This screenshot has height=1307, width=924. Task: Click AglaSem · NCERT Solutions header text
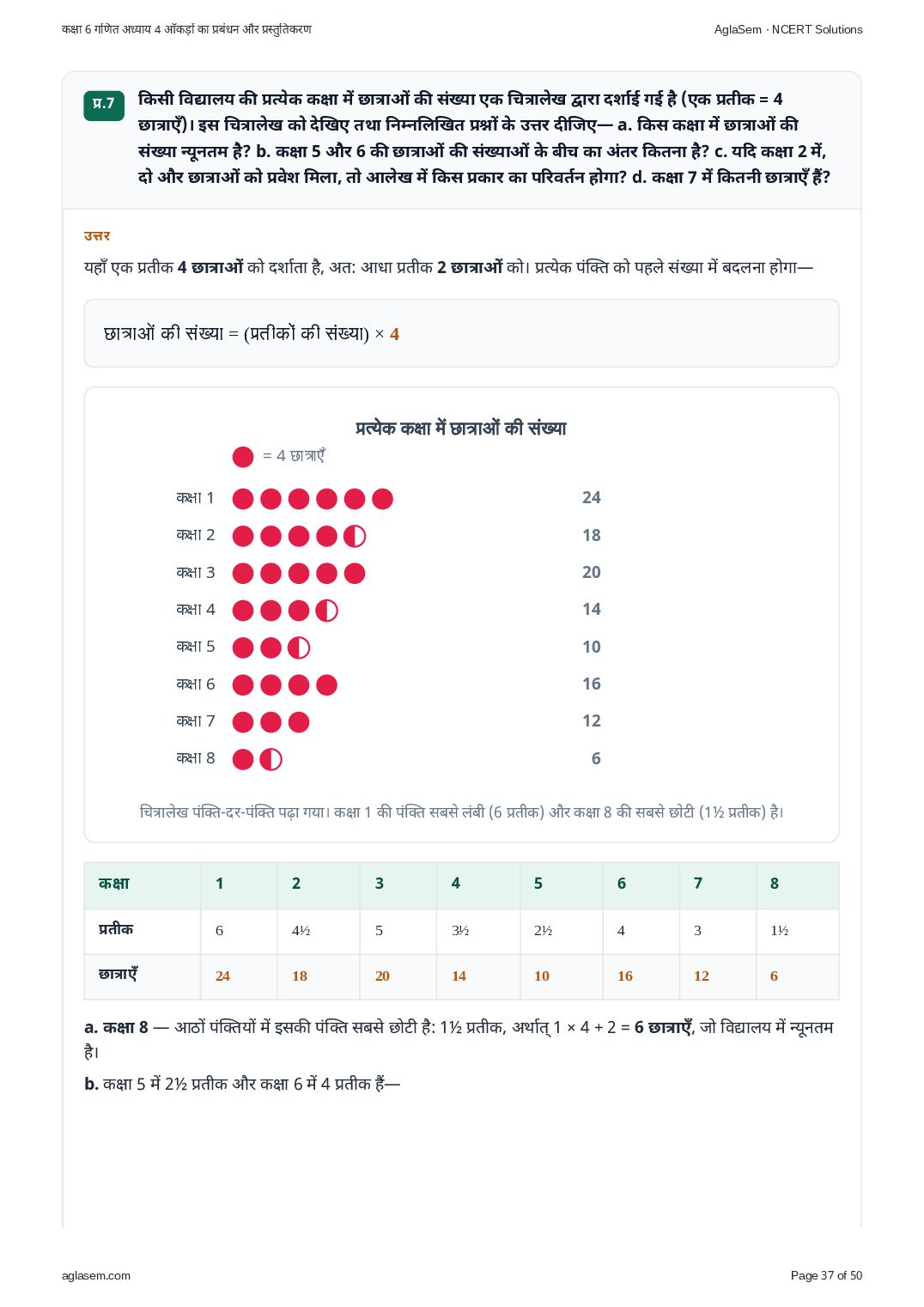(788, 29)
